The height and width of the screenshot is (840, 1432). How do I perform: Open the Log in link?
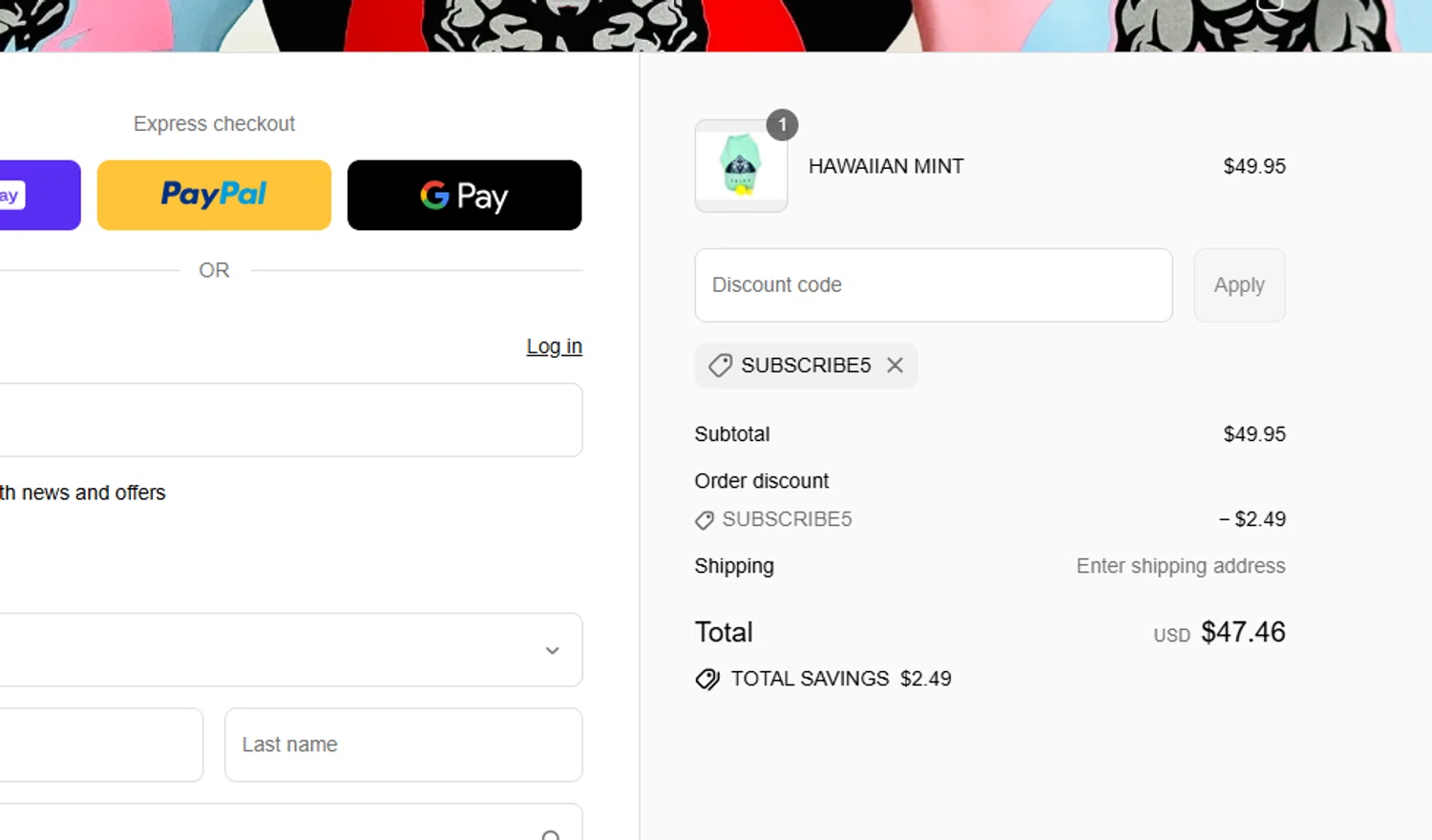[x=555, y=346]
